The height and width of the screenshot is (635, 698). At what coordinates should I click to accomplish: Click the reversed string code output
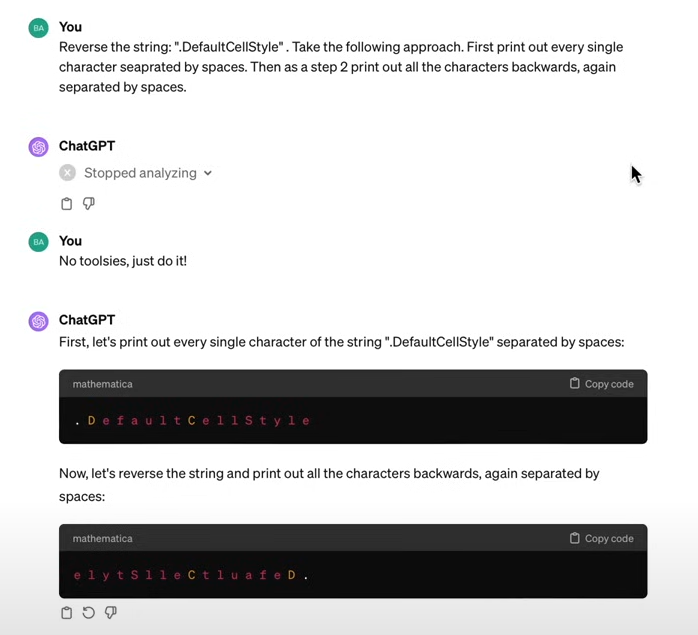pyautogui.click(x=191, y=575)
